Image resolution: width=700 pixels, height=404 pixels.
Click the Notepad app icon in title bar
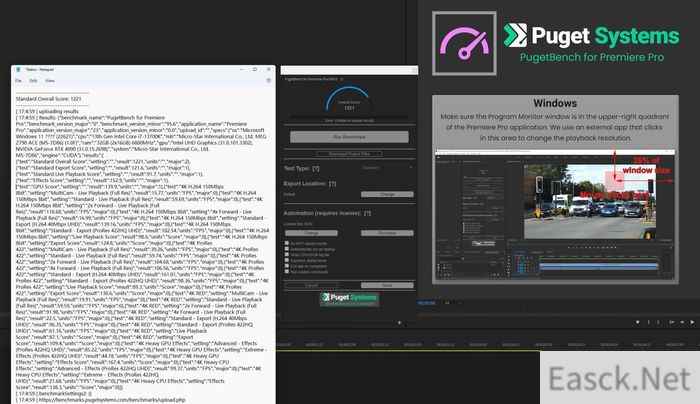pos(18,70)
